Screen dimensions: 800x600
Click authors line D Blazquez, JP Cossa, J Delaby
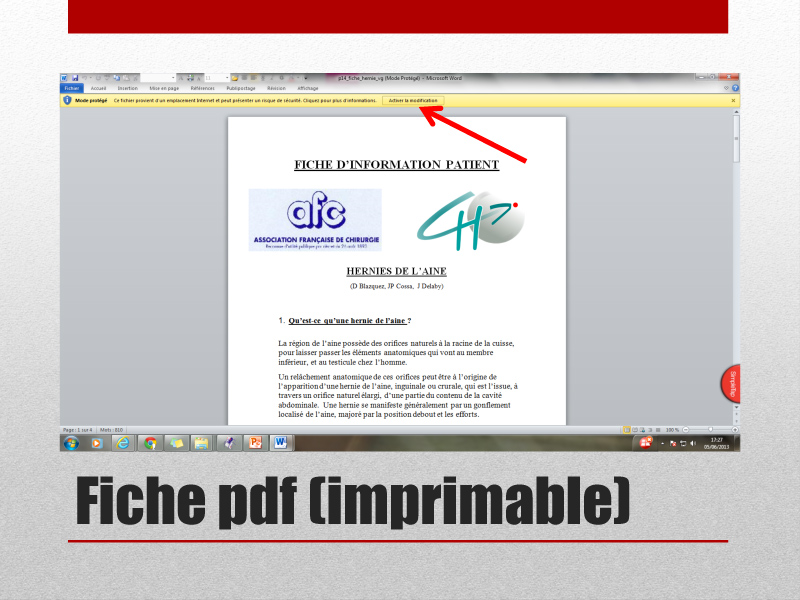click(396, 286)
